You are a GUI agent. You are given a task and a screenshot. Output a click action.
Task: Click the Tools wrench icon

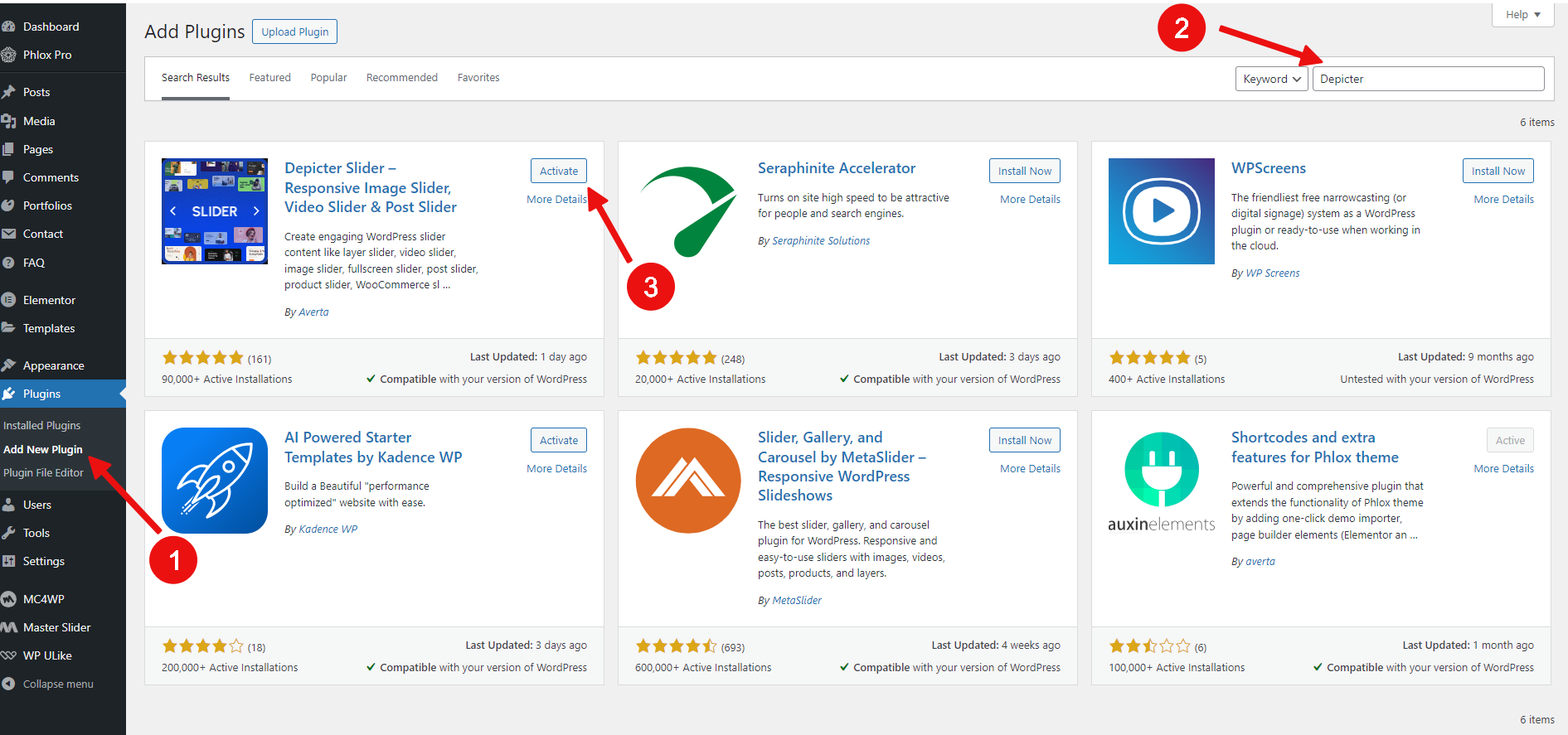tap(8, 533)
